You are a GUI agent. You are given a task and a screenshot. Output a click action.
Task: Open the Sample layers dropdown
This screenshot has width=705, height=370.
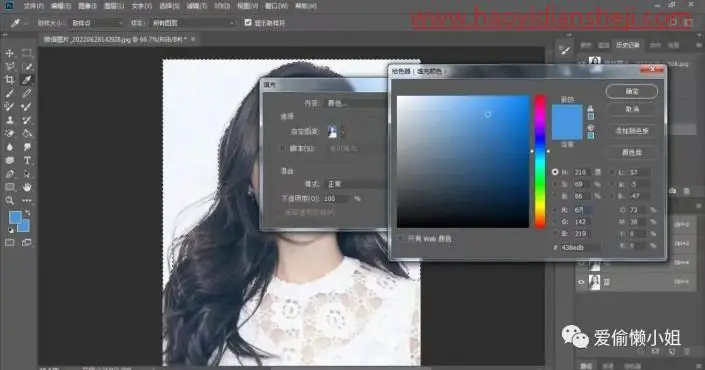(x=193, y=23)
